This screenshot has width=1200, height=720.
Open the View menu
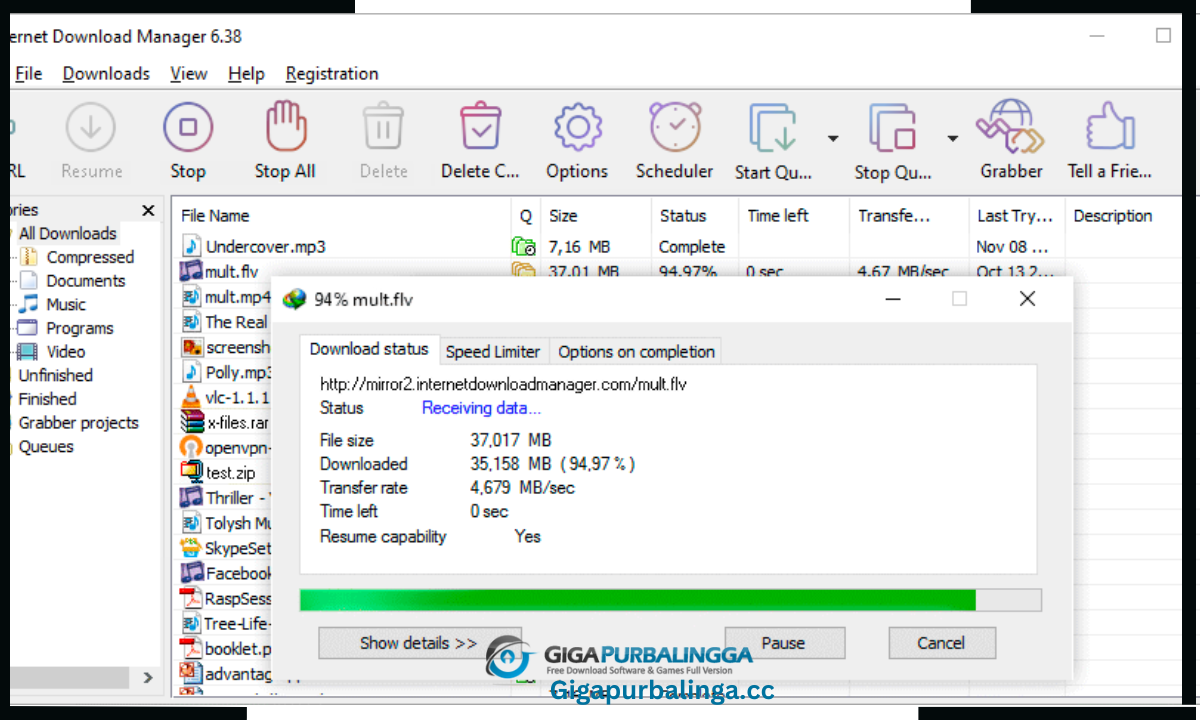189,74
